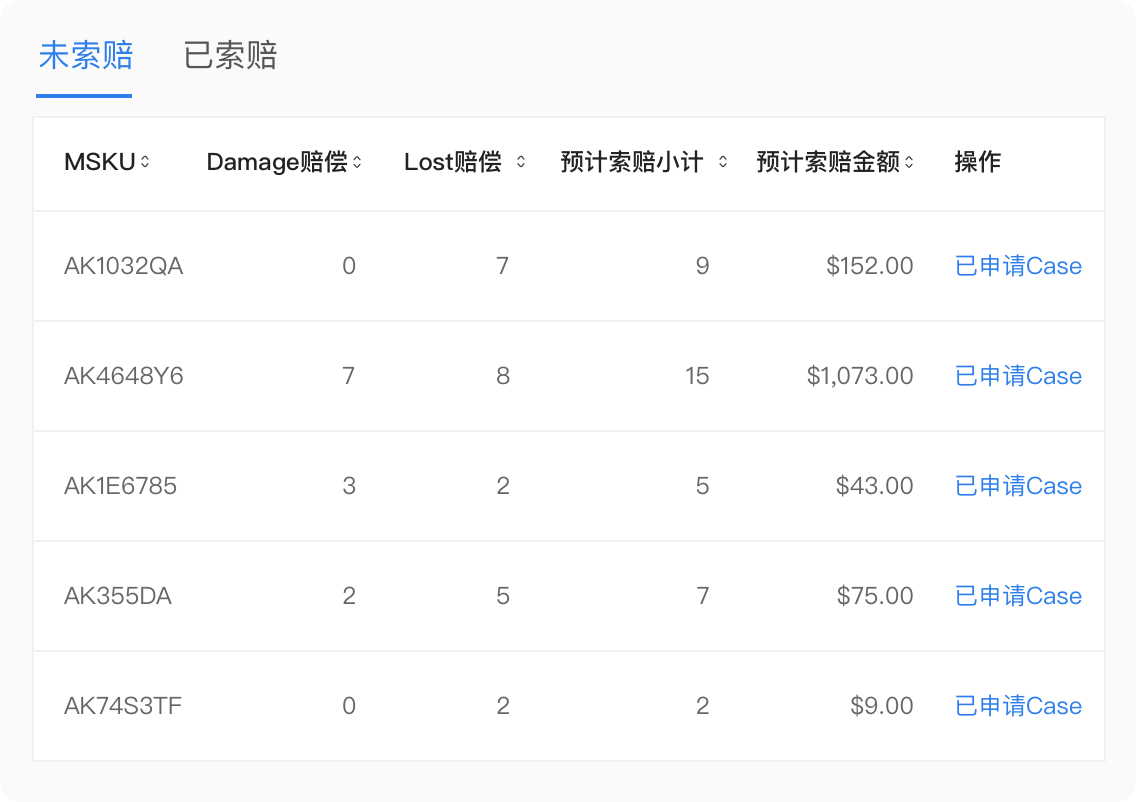1136x802 pixels.
Task: Switch to the 已索赔 tab
Action: click(x=230, y=56)
